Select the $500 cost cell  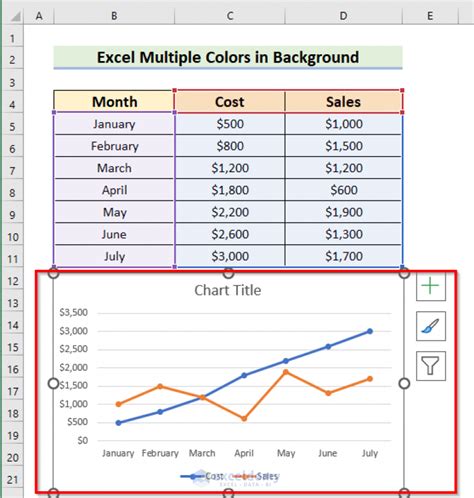pos(230,124)
